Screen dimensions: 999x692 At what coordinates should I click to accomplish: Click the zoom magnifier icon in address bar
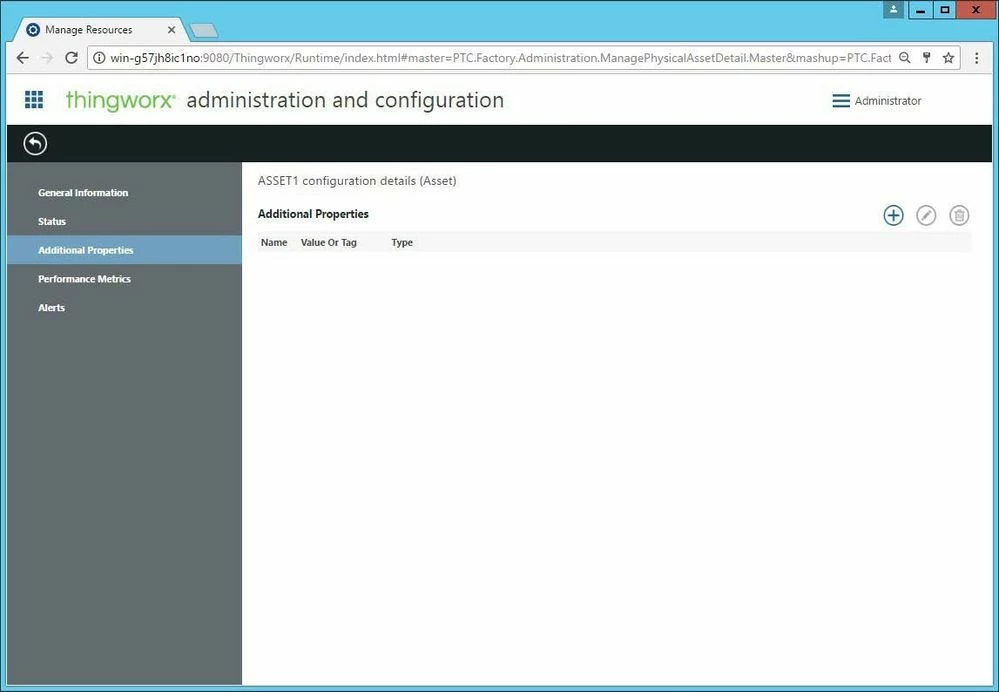tap(905, 58)
